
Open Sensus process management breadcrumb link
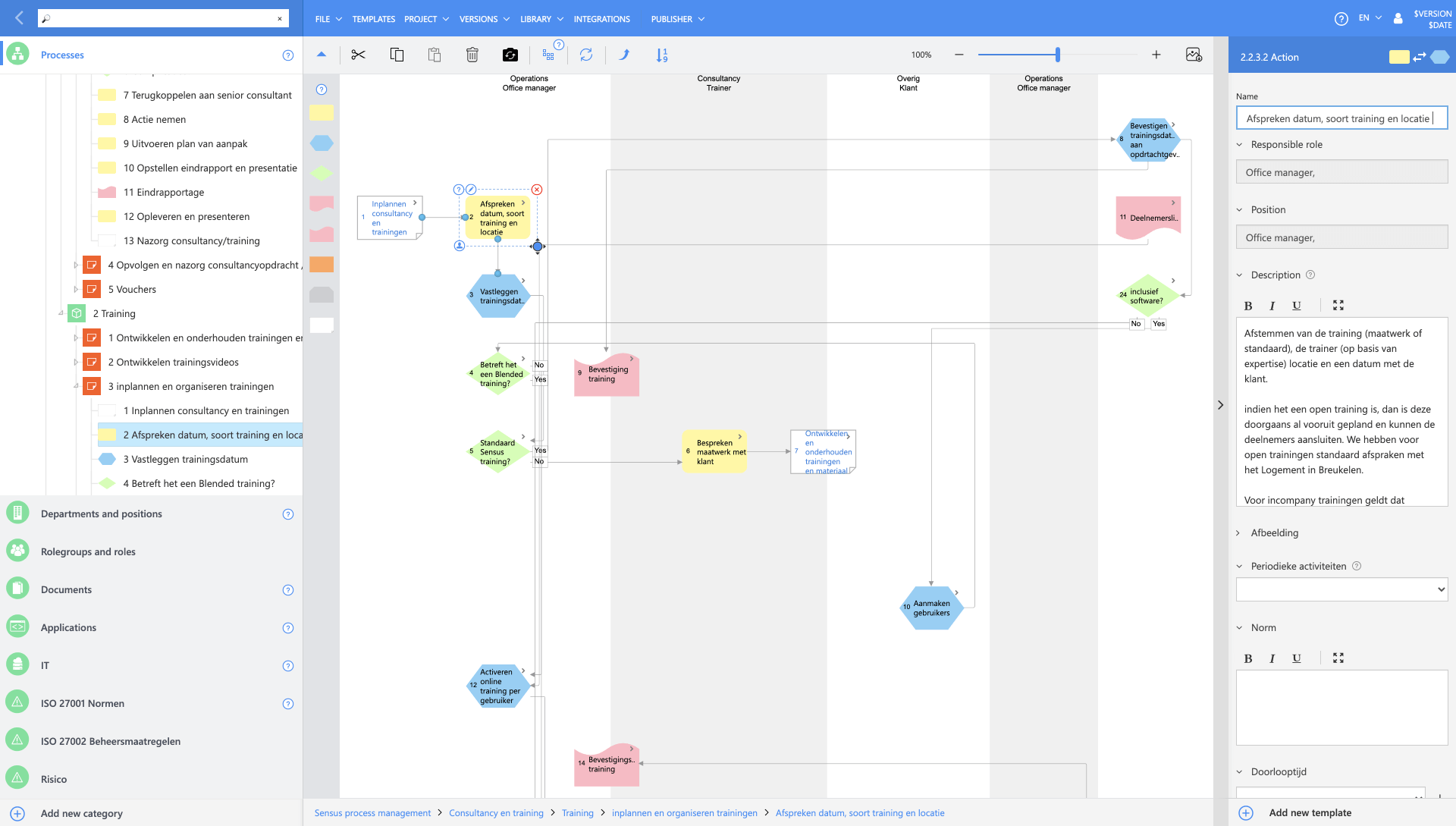372,812
